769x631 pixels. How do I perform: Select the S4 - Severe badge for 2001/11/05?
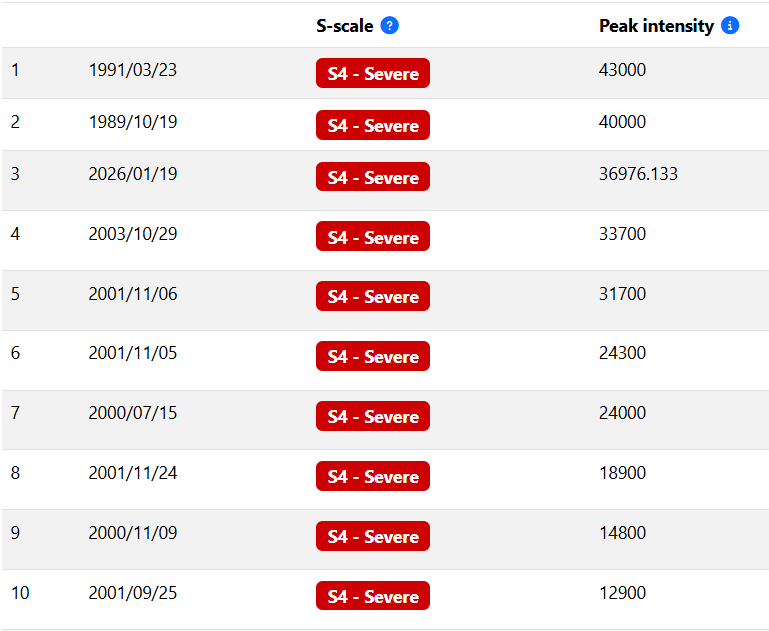pyautogui.click(x=373, y=356)
